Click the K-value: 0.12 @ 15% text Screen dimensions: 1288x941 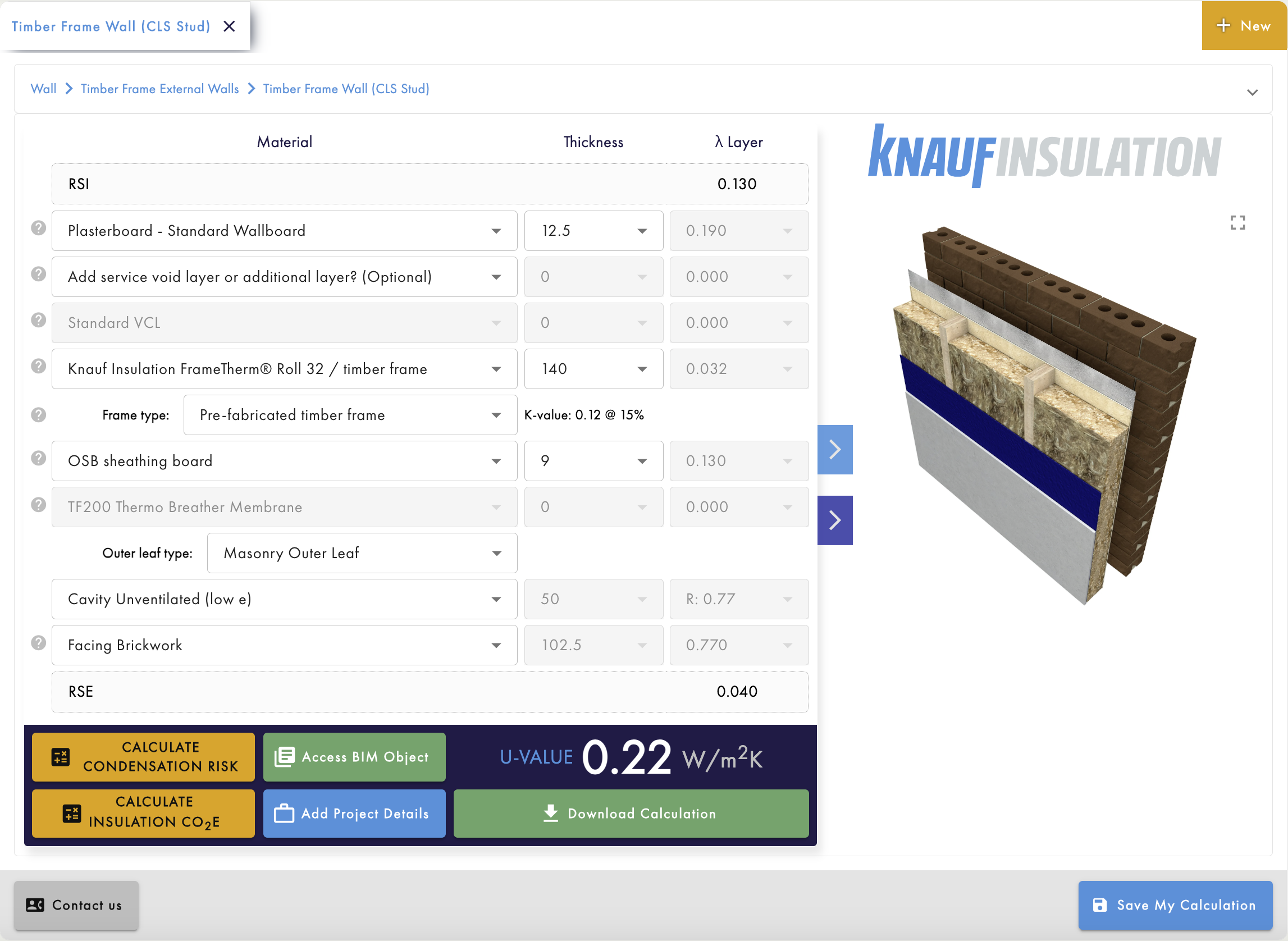(x=584, y=415)
